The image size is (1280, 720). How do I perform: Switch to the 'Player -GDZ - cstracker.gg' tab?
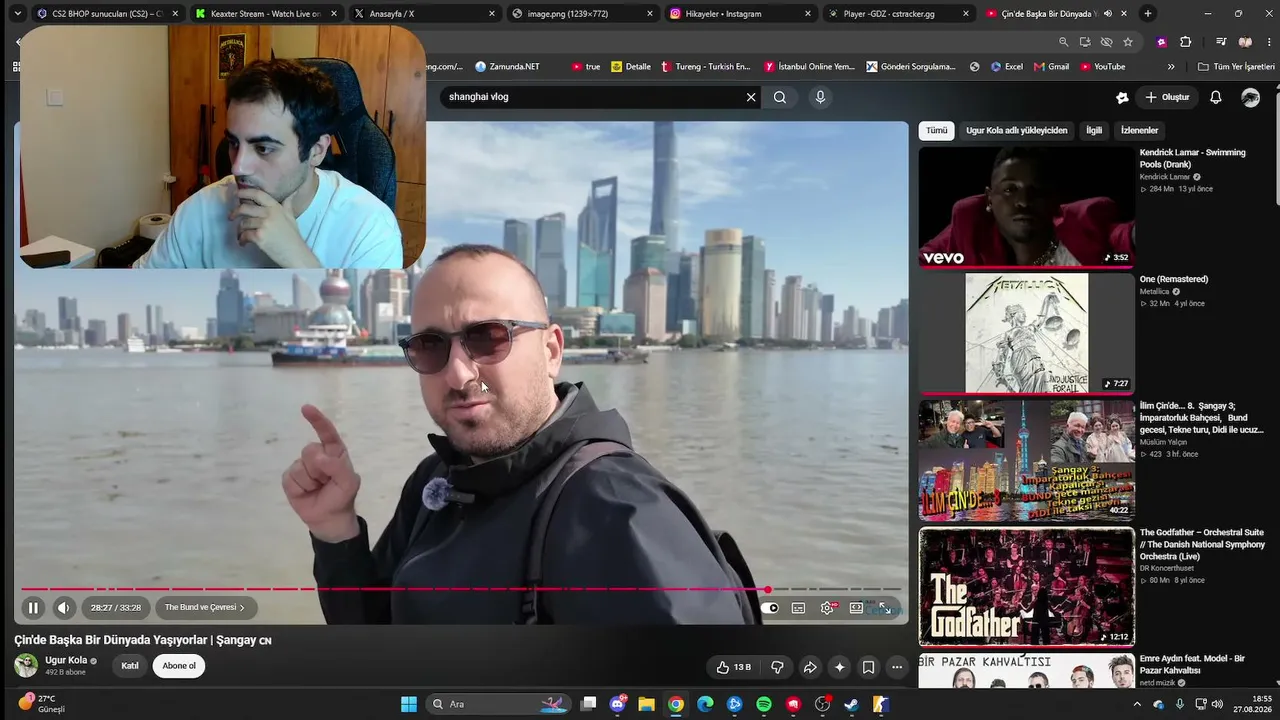tap(897, 14)
